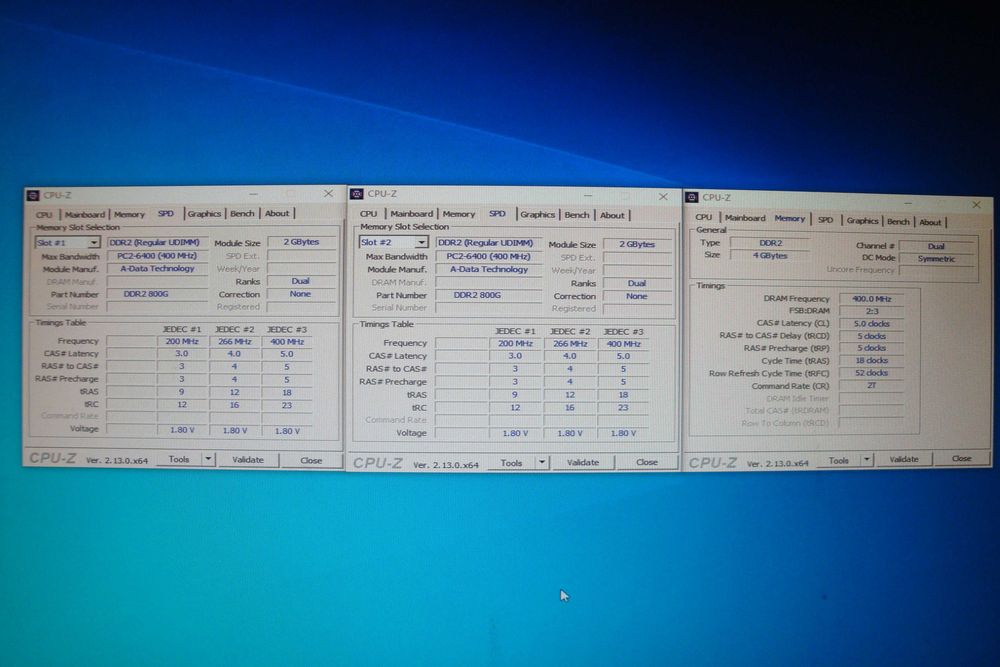Click the Tools button in the right window
The width and height of the screenshot is (1000, 667).
click(x=838, y=460)
